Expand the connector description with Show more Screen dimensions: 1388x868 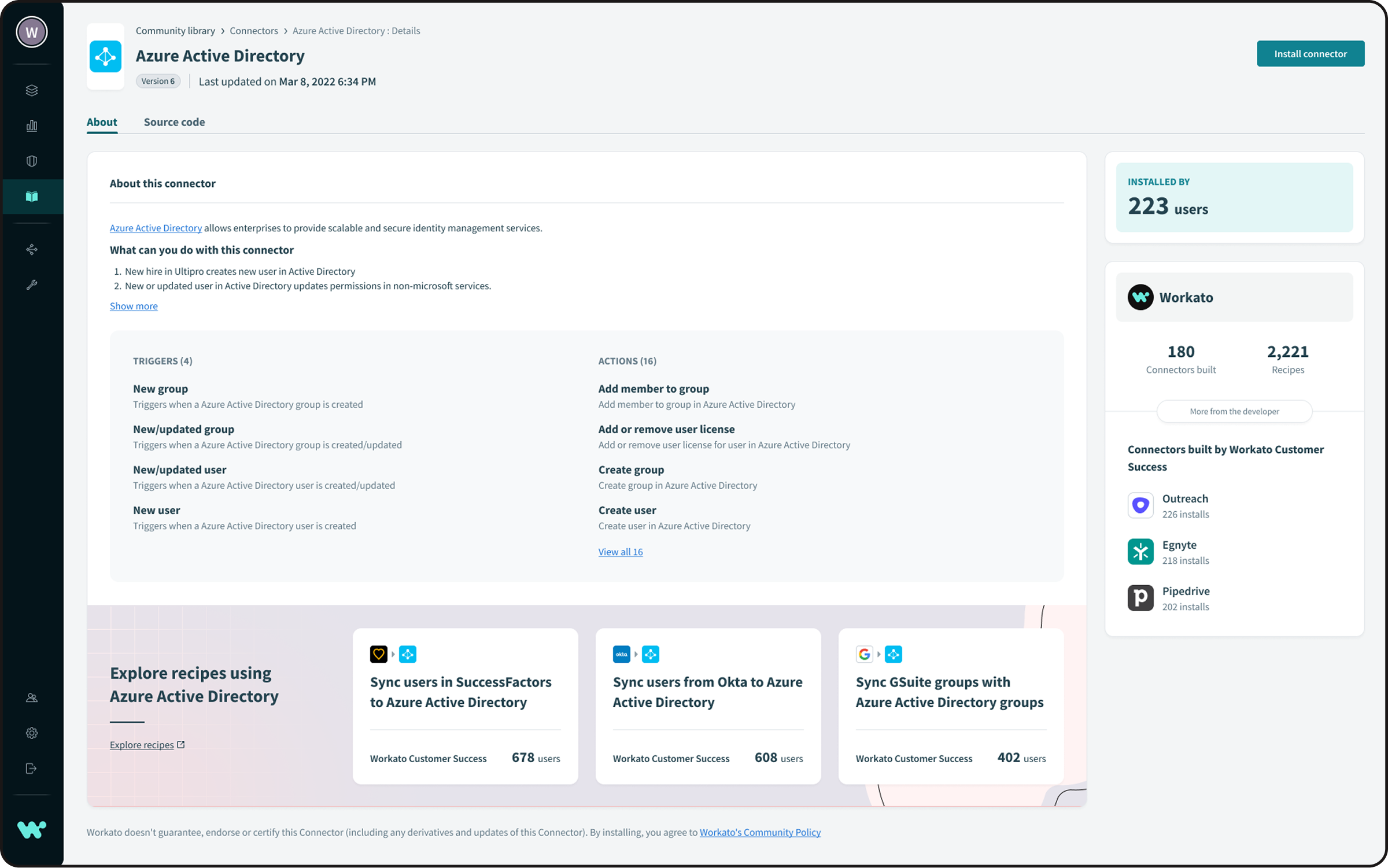click(x=134, y=306)
